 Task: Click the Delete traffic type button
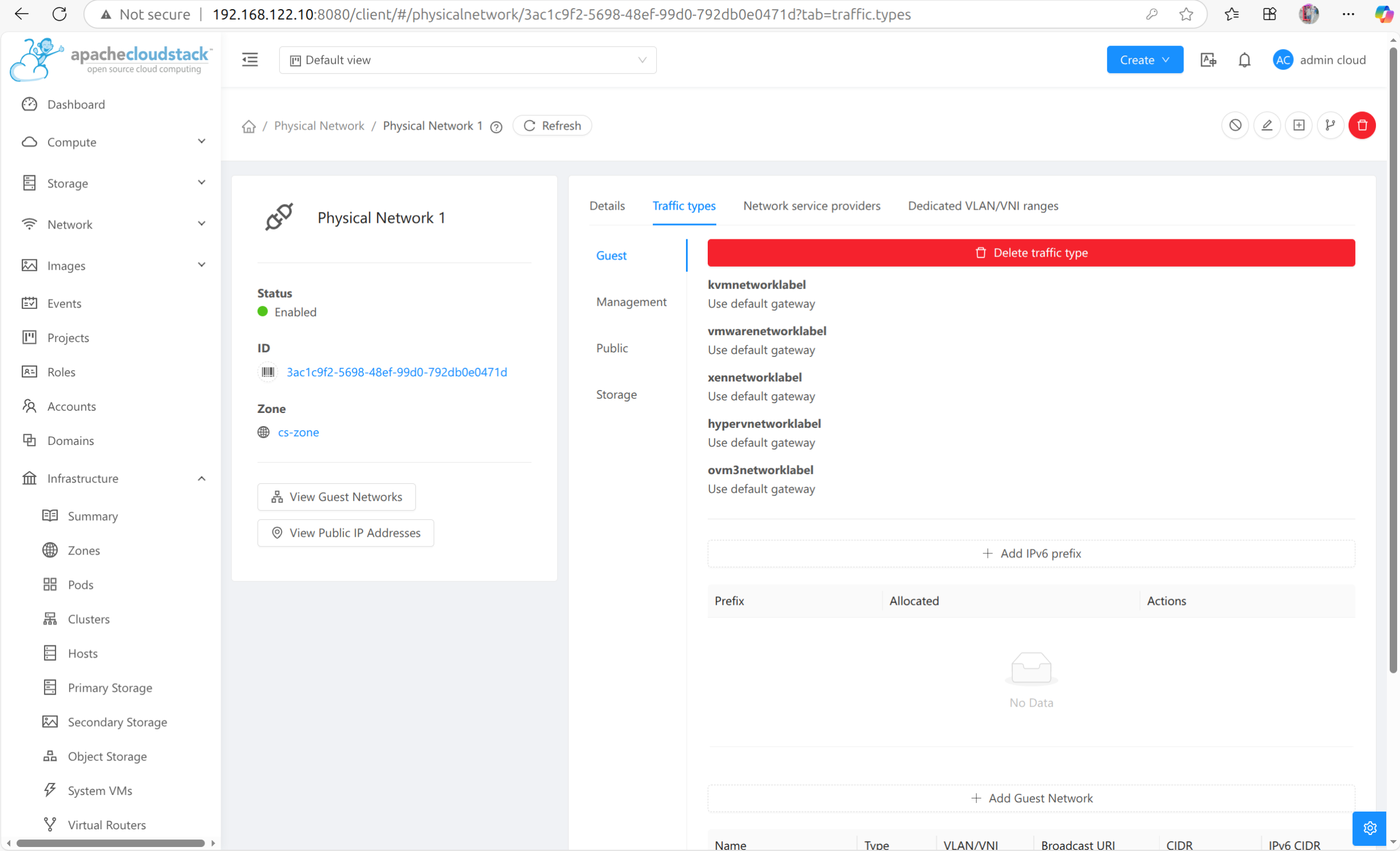click(1030, 252)
